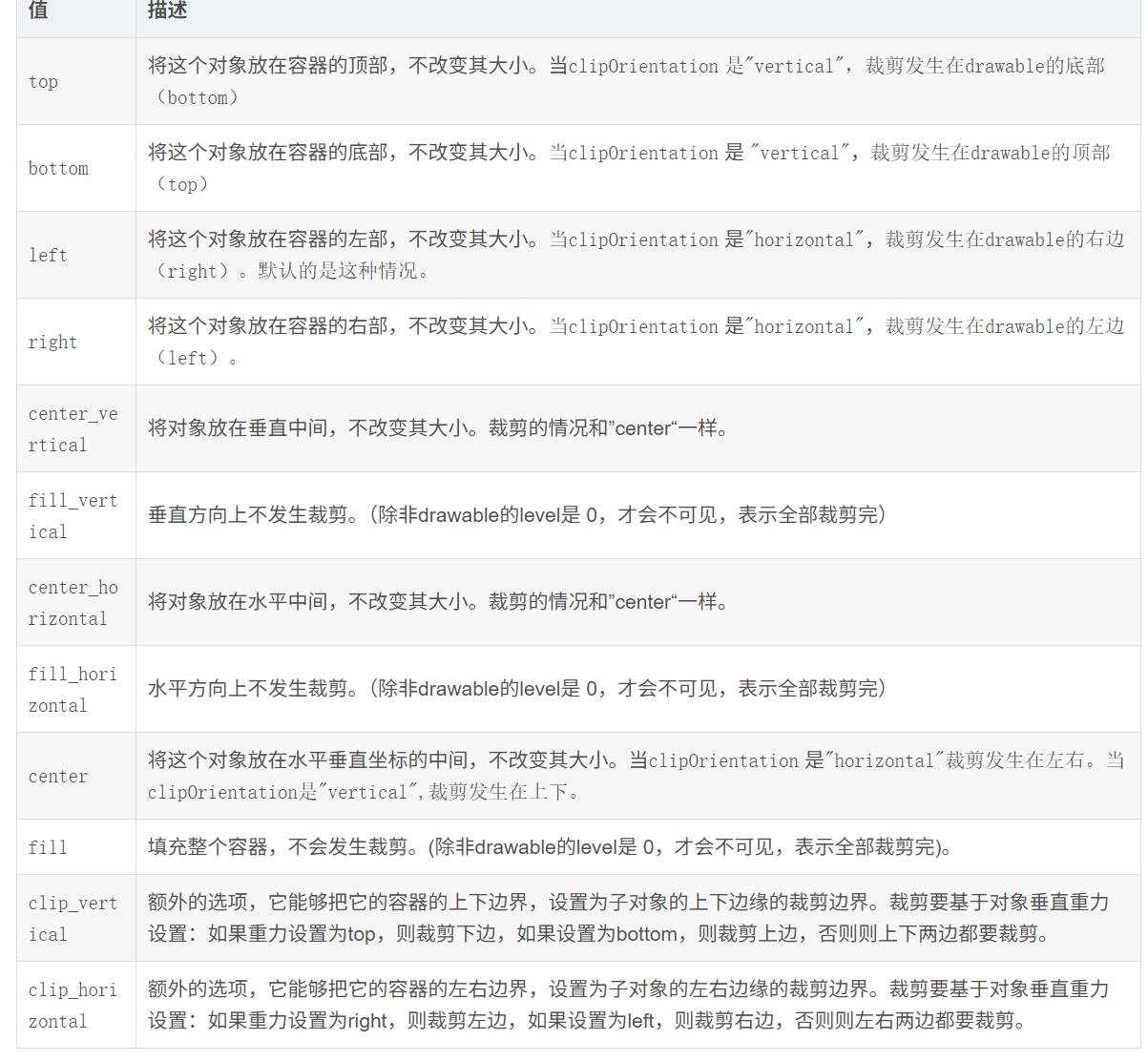The width and height of the screenshot is (1148, 1061).
Task: Click the description of the center_vertical row
Action: point(439,429)
